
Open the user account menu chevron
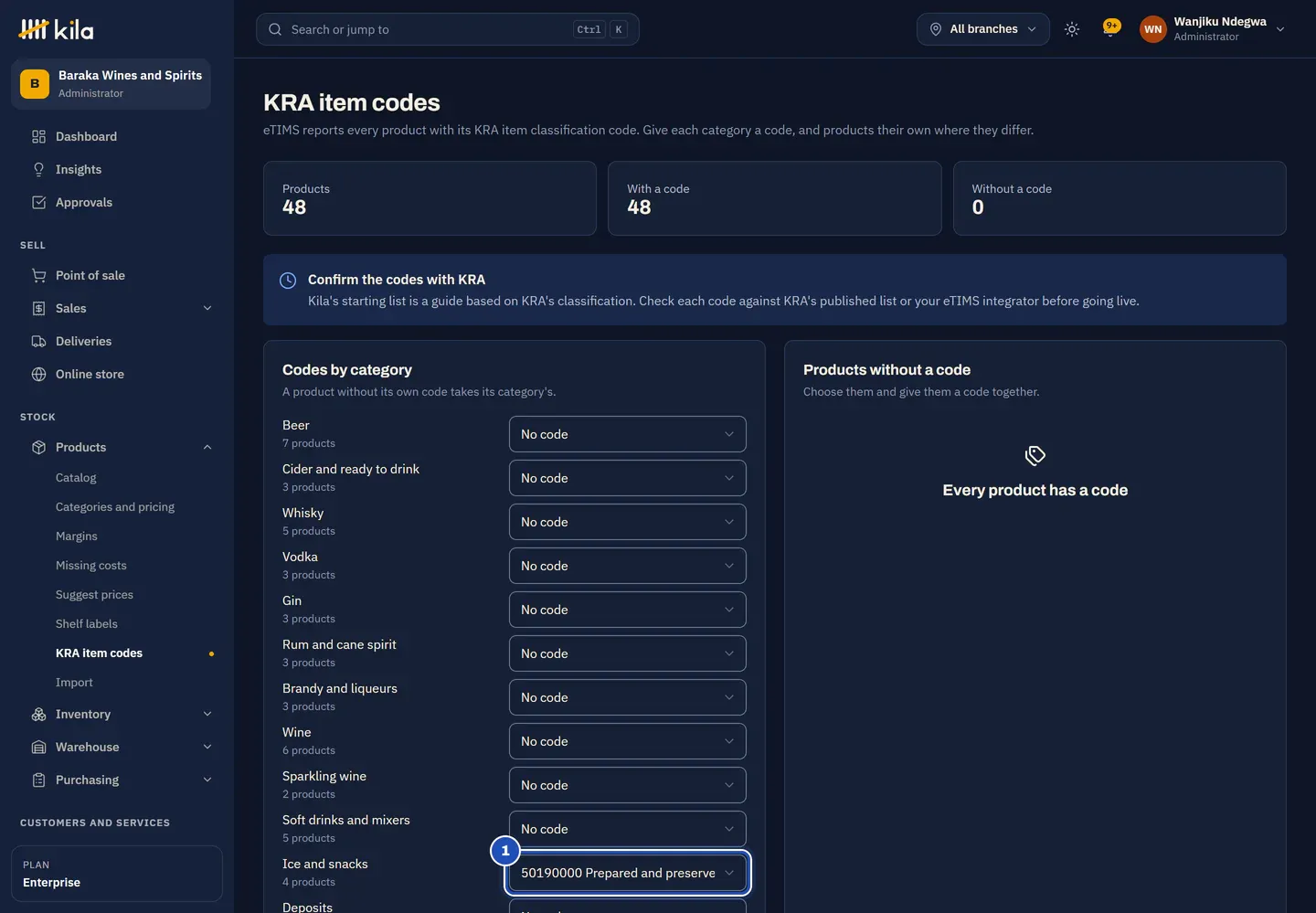click(x=1280, y=29)
